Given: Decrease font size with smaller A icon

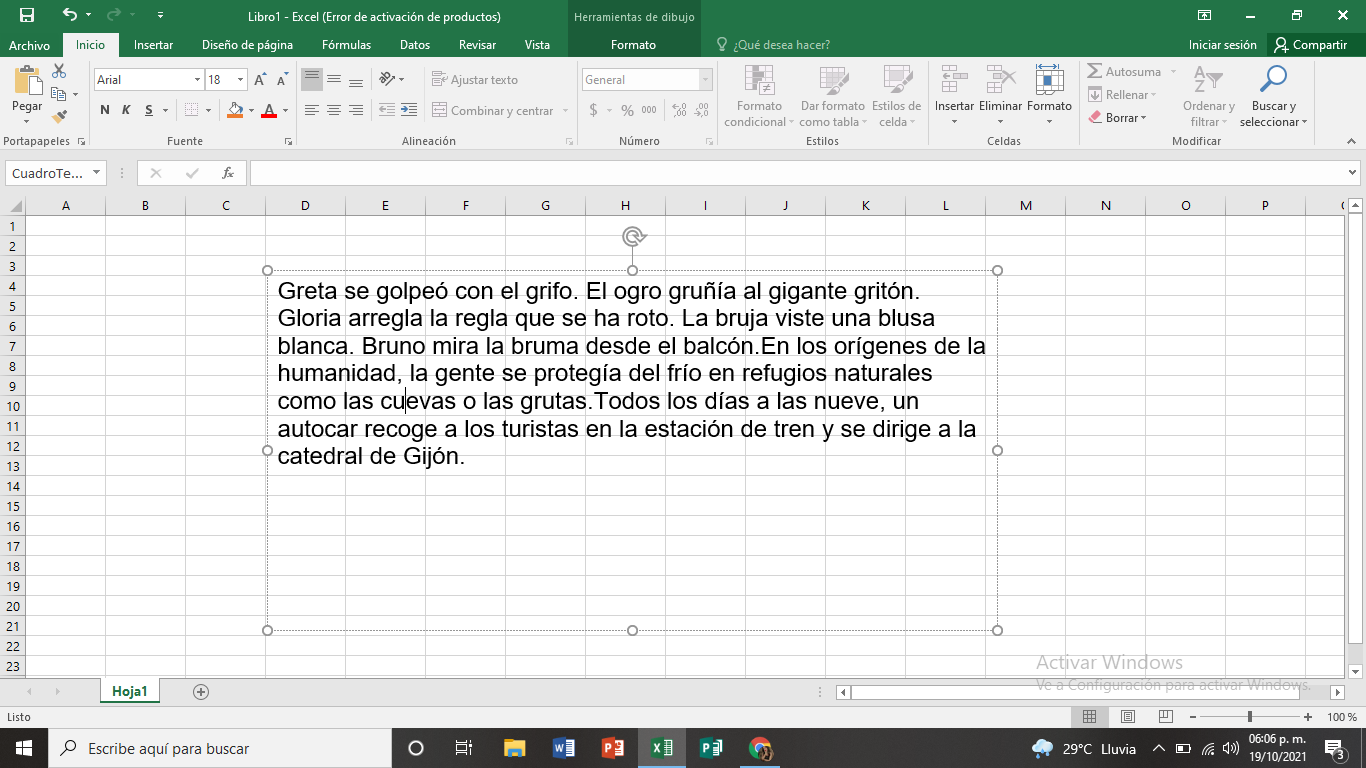Looking at the screenshot, I should coord(284,80).
